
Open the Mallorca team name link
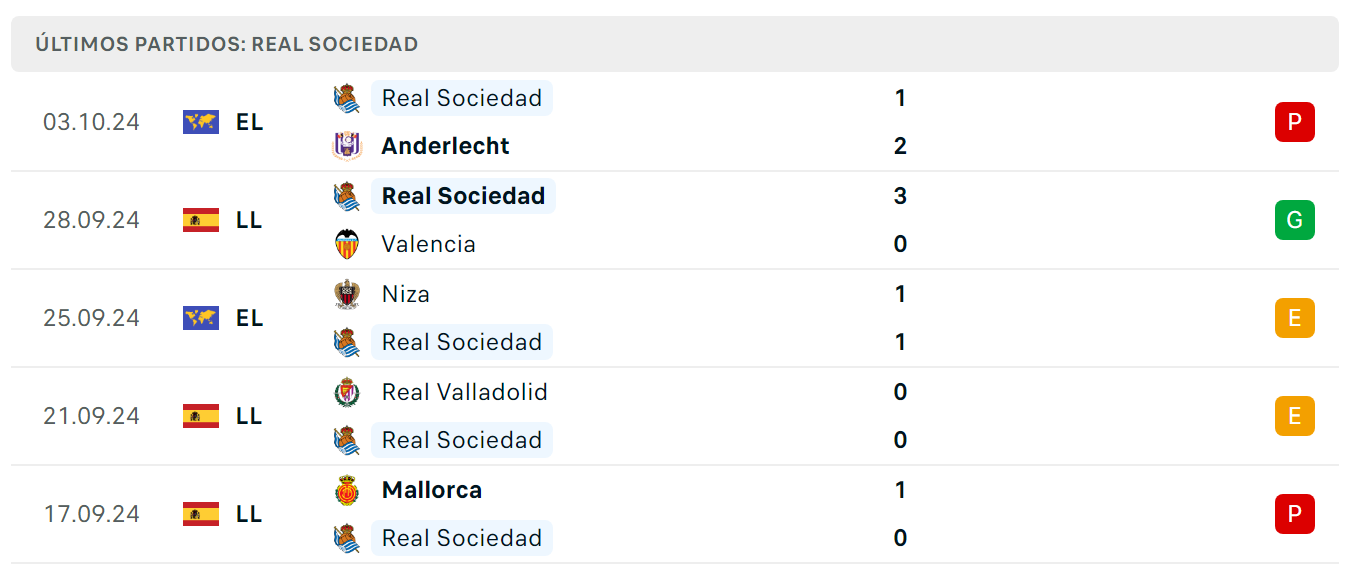[x=432, y=490]
